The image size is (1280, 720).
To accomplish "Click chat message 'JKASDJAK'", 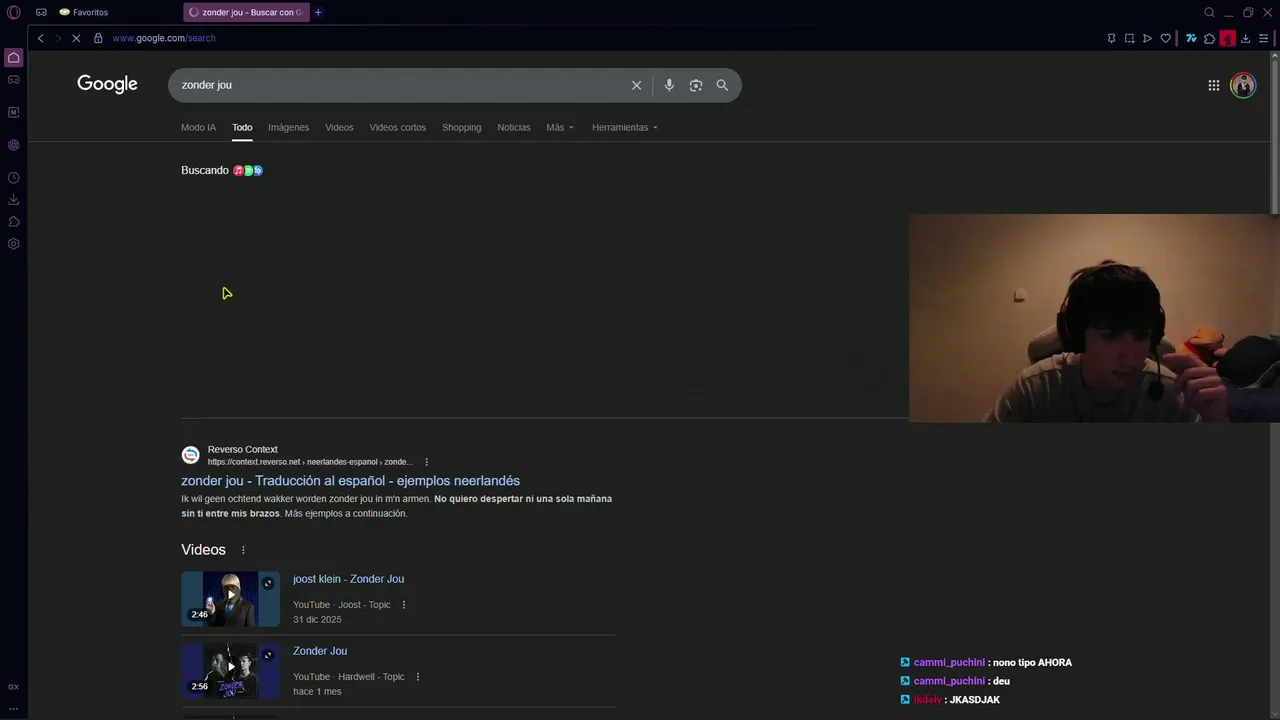I will 974,700.
